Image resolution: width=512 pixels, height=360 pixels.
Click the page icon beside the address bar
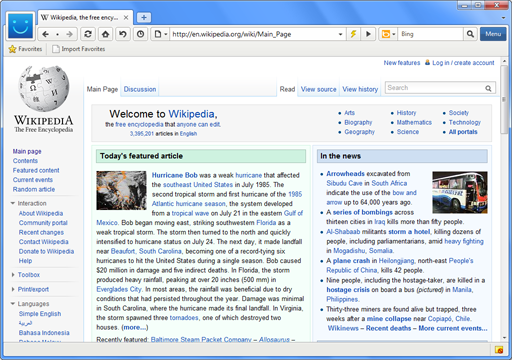click(157, 34)
